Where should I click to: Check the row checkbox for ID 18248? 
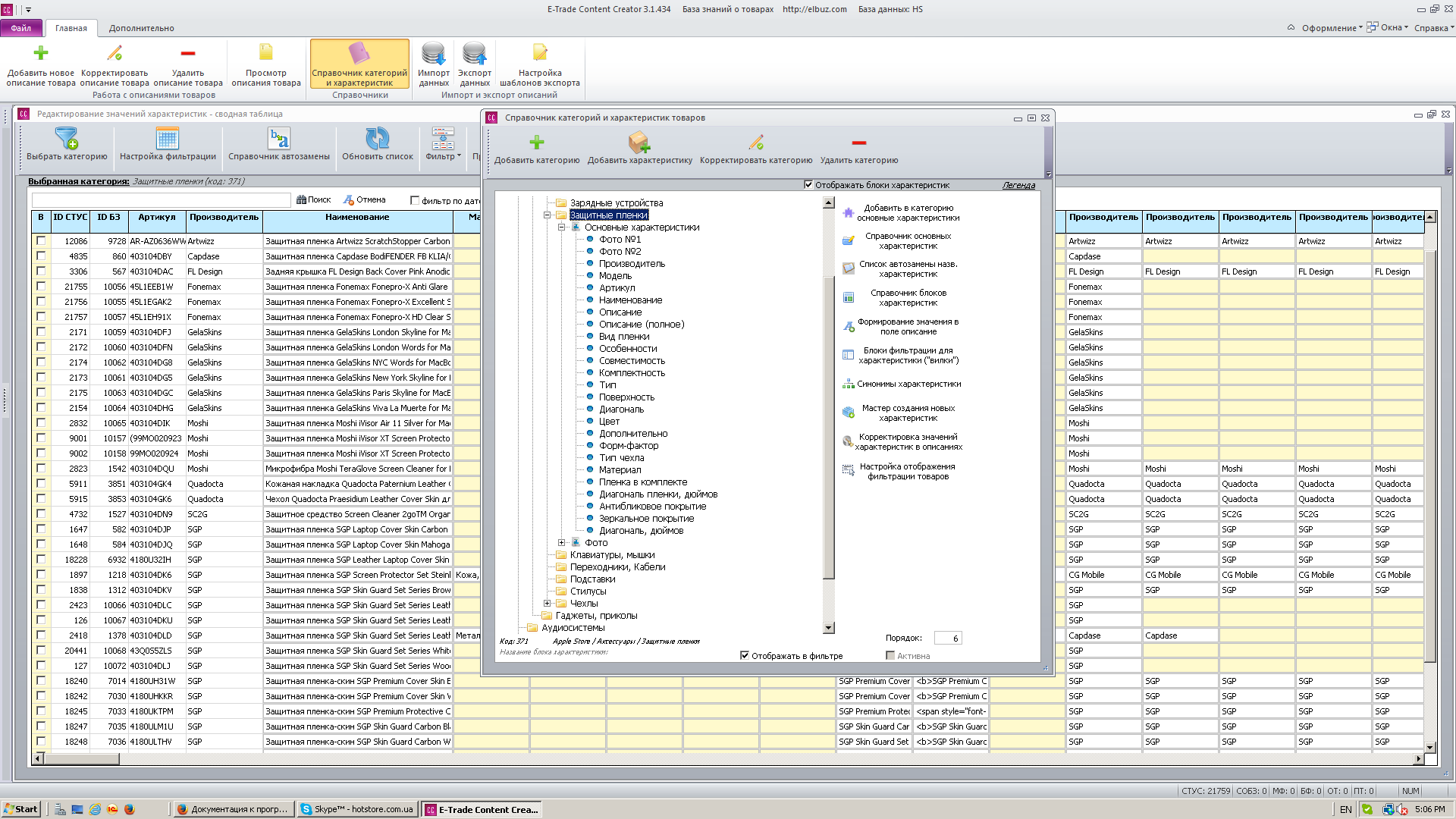click(x=41, y=742)
